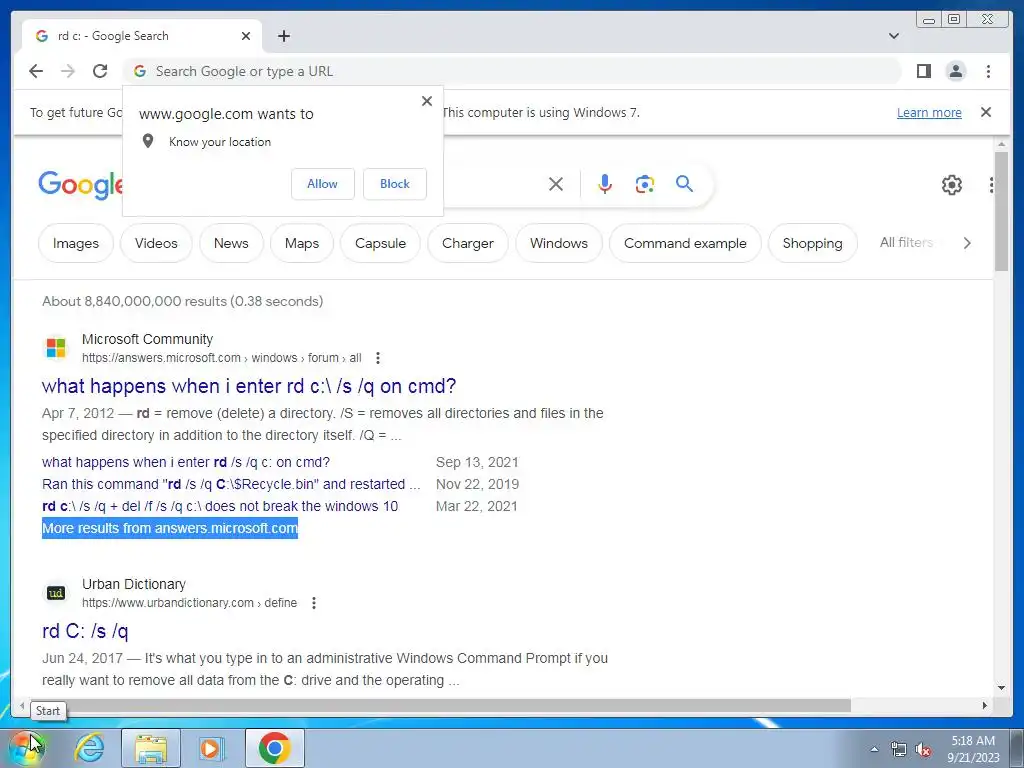Start a voice search with microphone
The width and height of the screenshot is (1024, 768).
click(605, 184)
